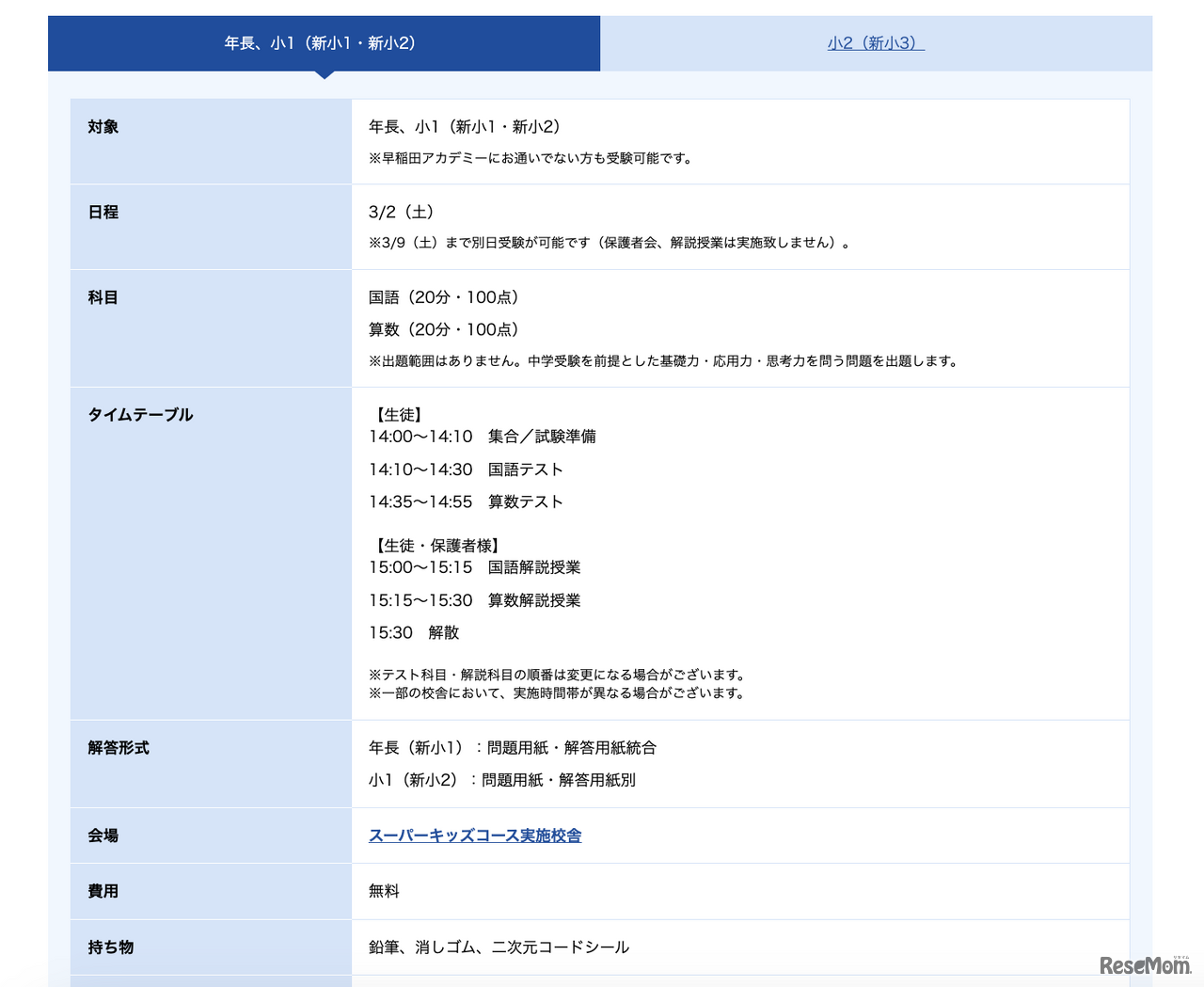Select the 年長、小1（新小1・新小2） tab
The image size is (1204, 987).
pos(324,43)
